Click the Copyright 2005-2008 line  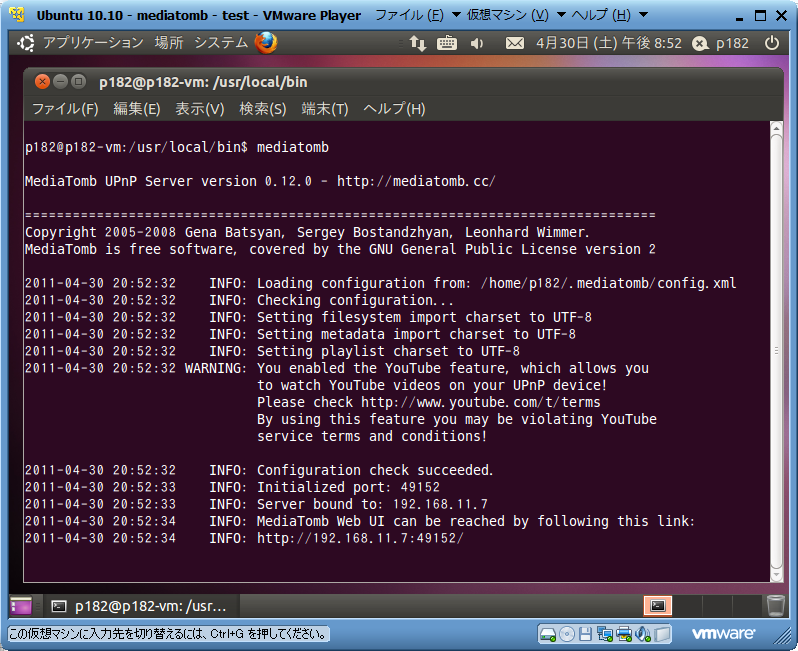coord(307,233)
